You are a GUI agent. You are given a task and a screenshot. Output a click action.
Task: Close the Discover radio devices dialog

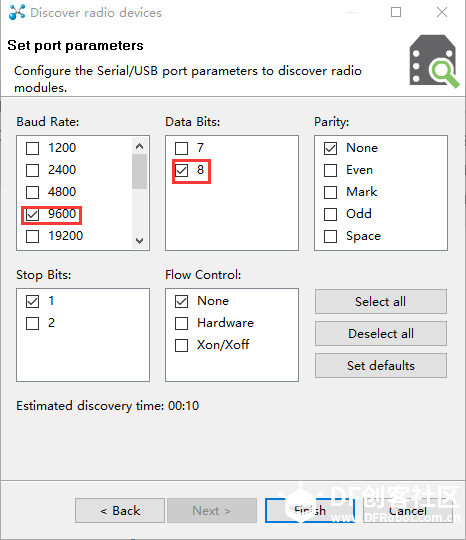(x=442, y=12)
